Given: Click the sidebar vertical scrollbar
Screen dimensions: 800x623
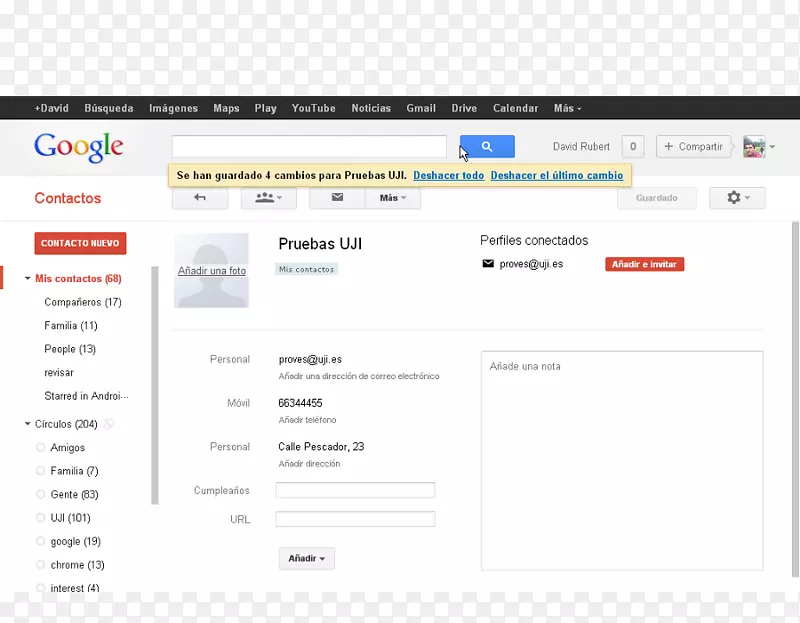Looking at the screenshot, I should 155,385.
